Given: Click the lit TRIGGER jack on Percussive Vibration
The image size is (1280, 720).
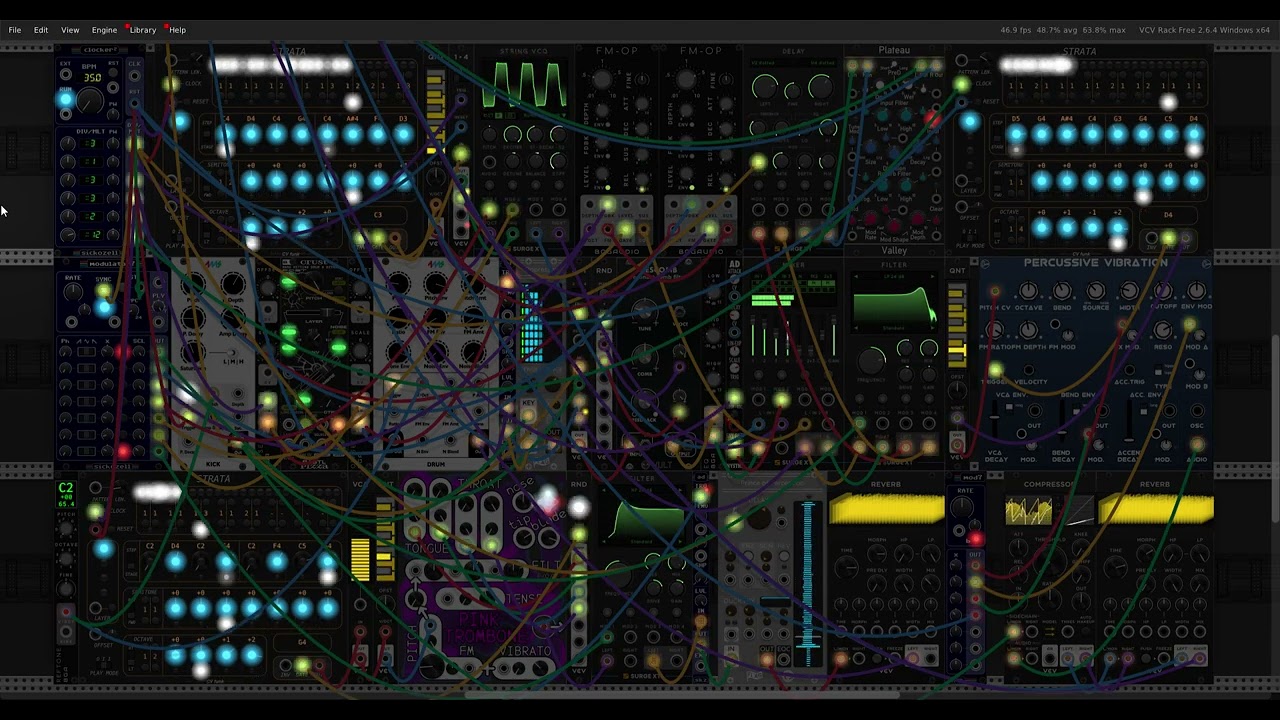Looking at the screenshot, I should (x=995, y=371).
